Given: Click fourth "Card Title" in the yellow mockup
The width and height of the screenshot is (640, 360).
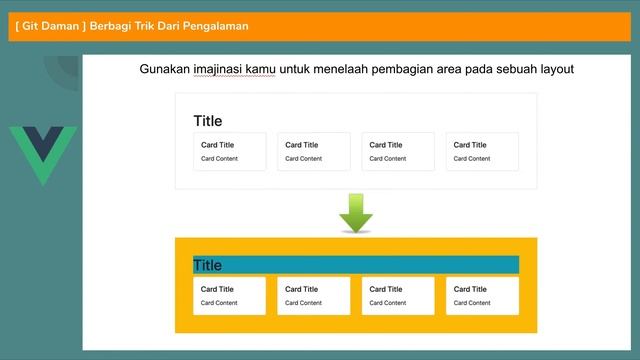Looking at the screenshot, I should (470, 289).
